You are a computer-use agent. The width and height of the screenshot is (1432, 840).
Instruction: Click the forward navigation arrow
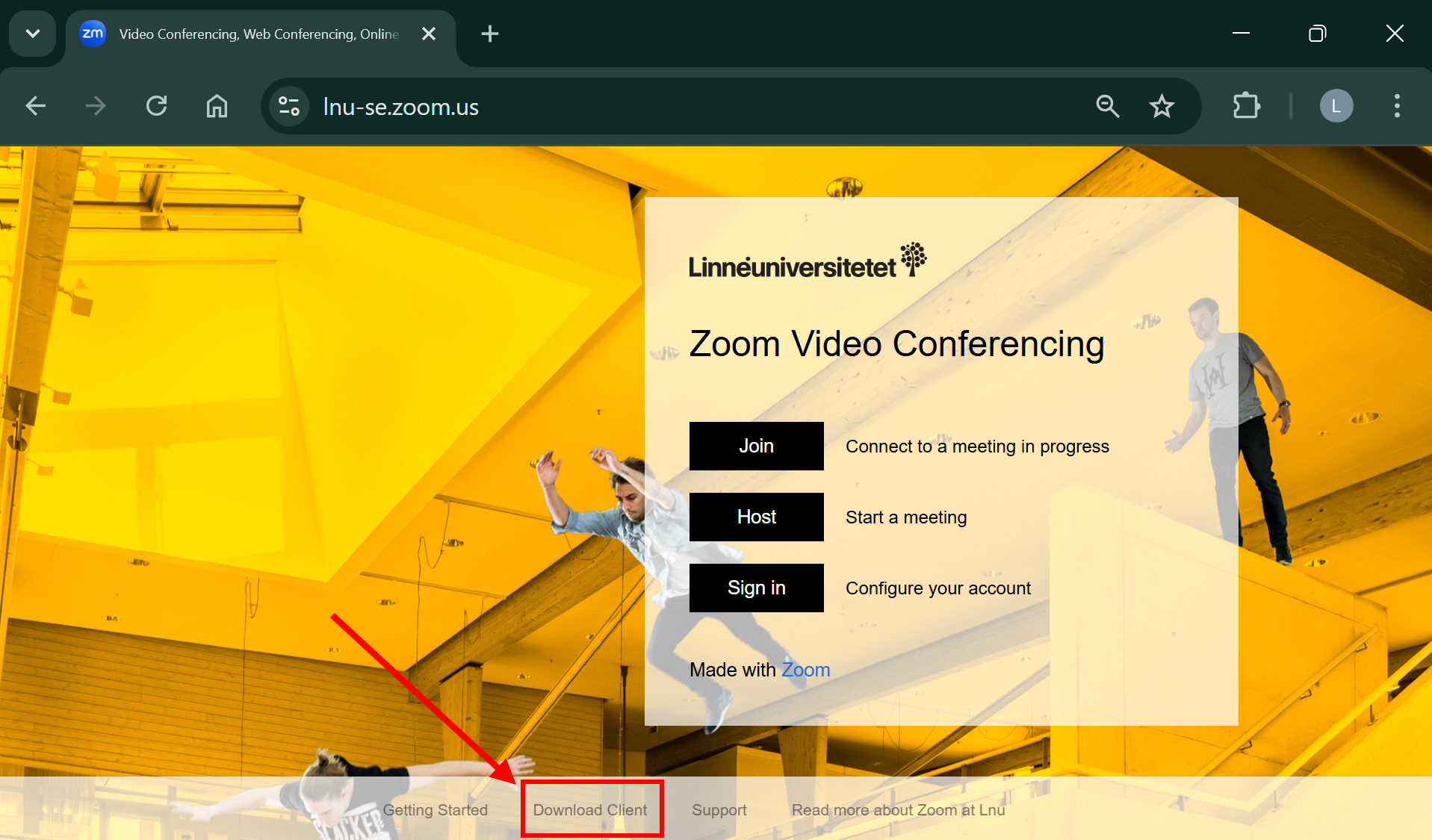pyautogui.click(x=96, y=106)
